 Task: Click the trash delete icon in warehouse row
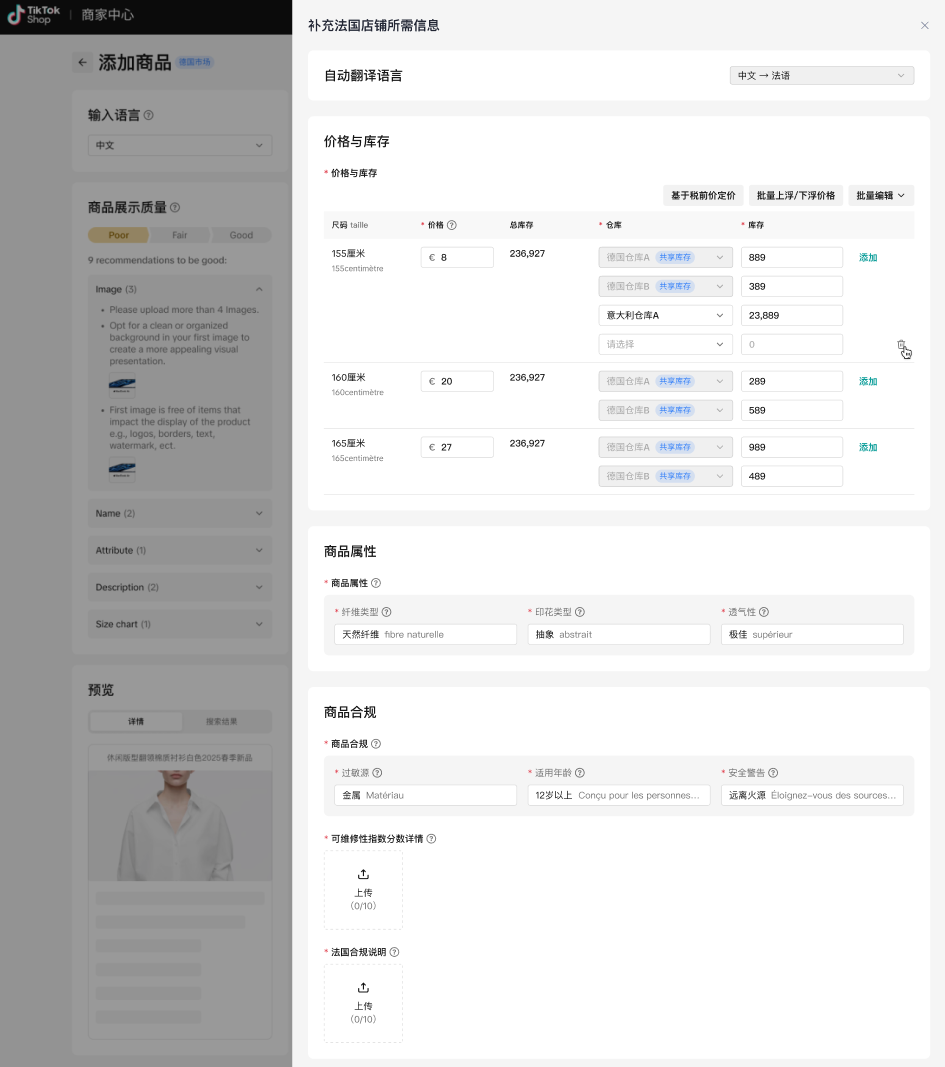[901, 345]
